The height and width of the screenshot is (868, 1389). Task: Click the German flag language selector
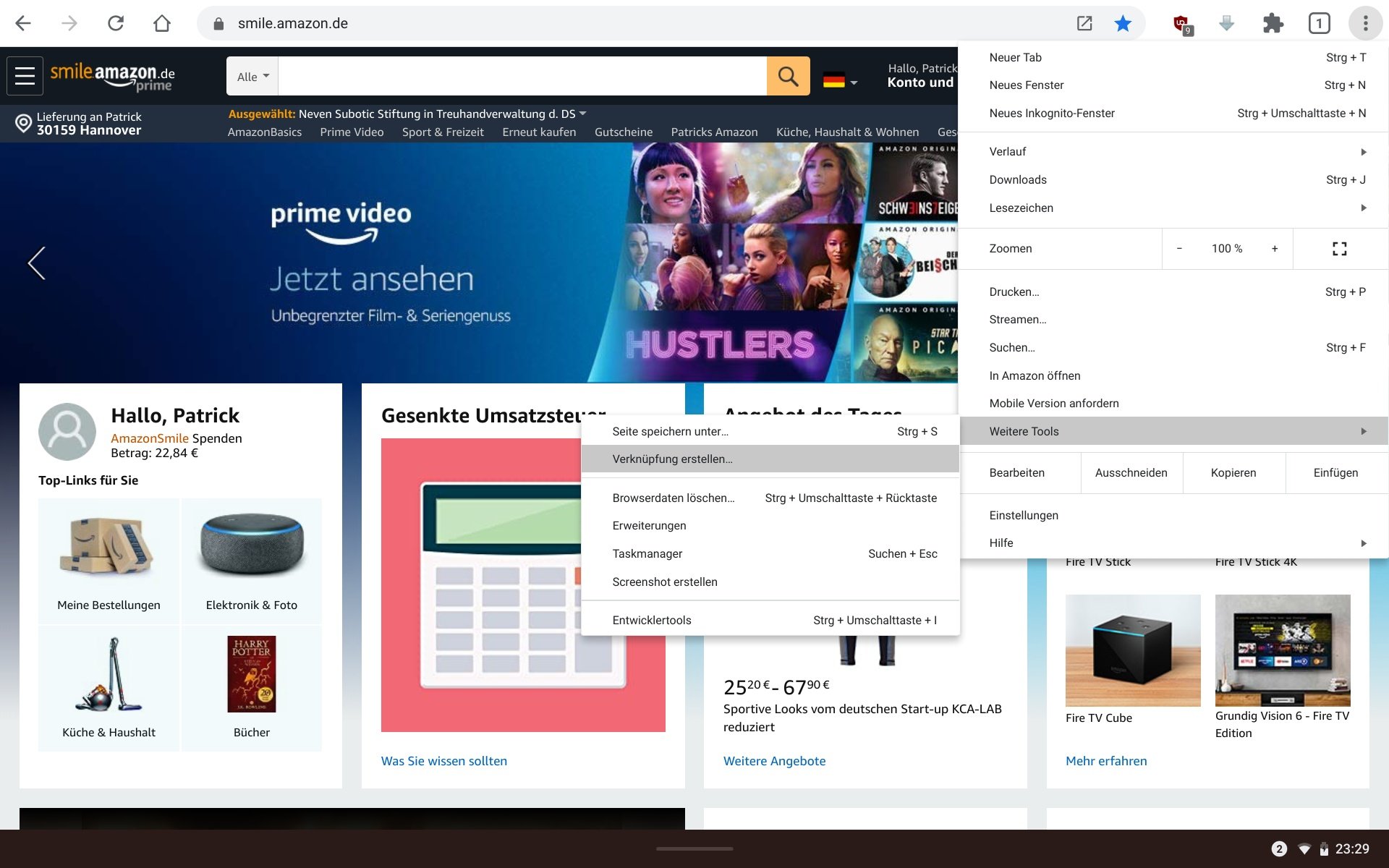pyautogui.click(x=840, y=81)
